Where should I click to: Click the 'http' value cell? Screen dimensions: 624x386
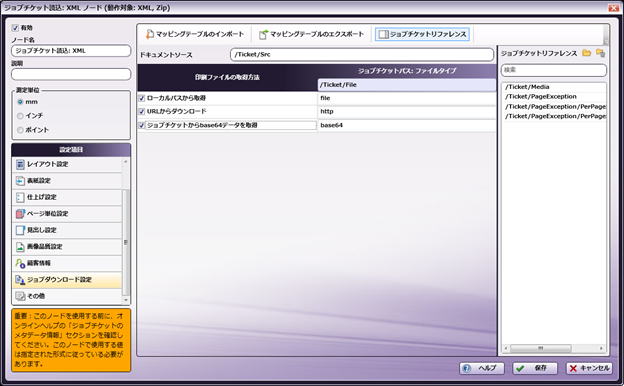pos(407,112)
